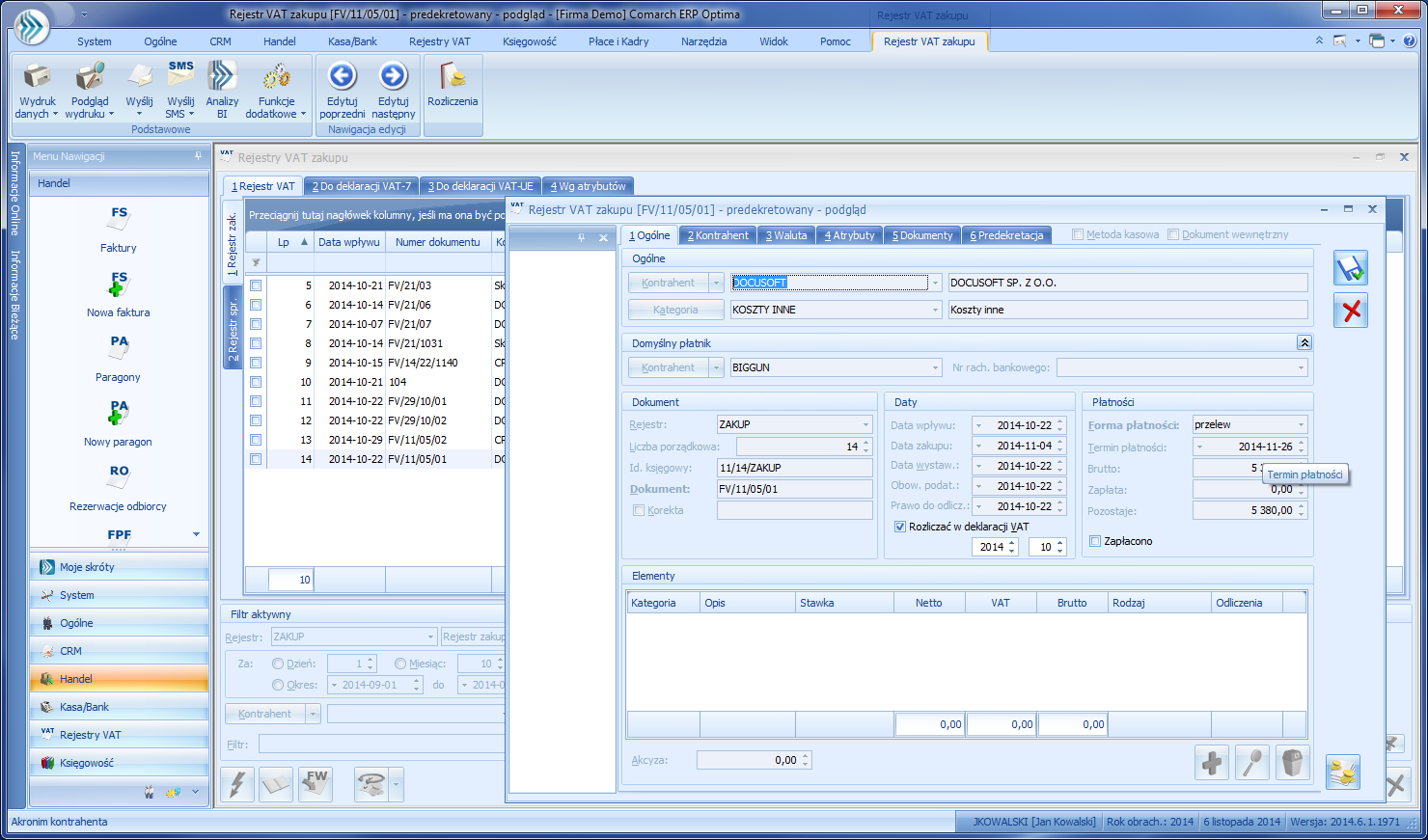Open Forma płatności przelew dropdown
Image resolution: width=1428 pixels, height=840 pixels.
tap(1301, 424)
